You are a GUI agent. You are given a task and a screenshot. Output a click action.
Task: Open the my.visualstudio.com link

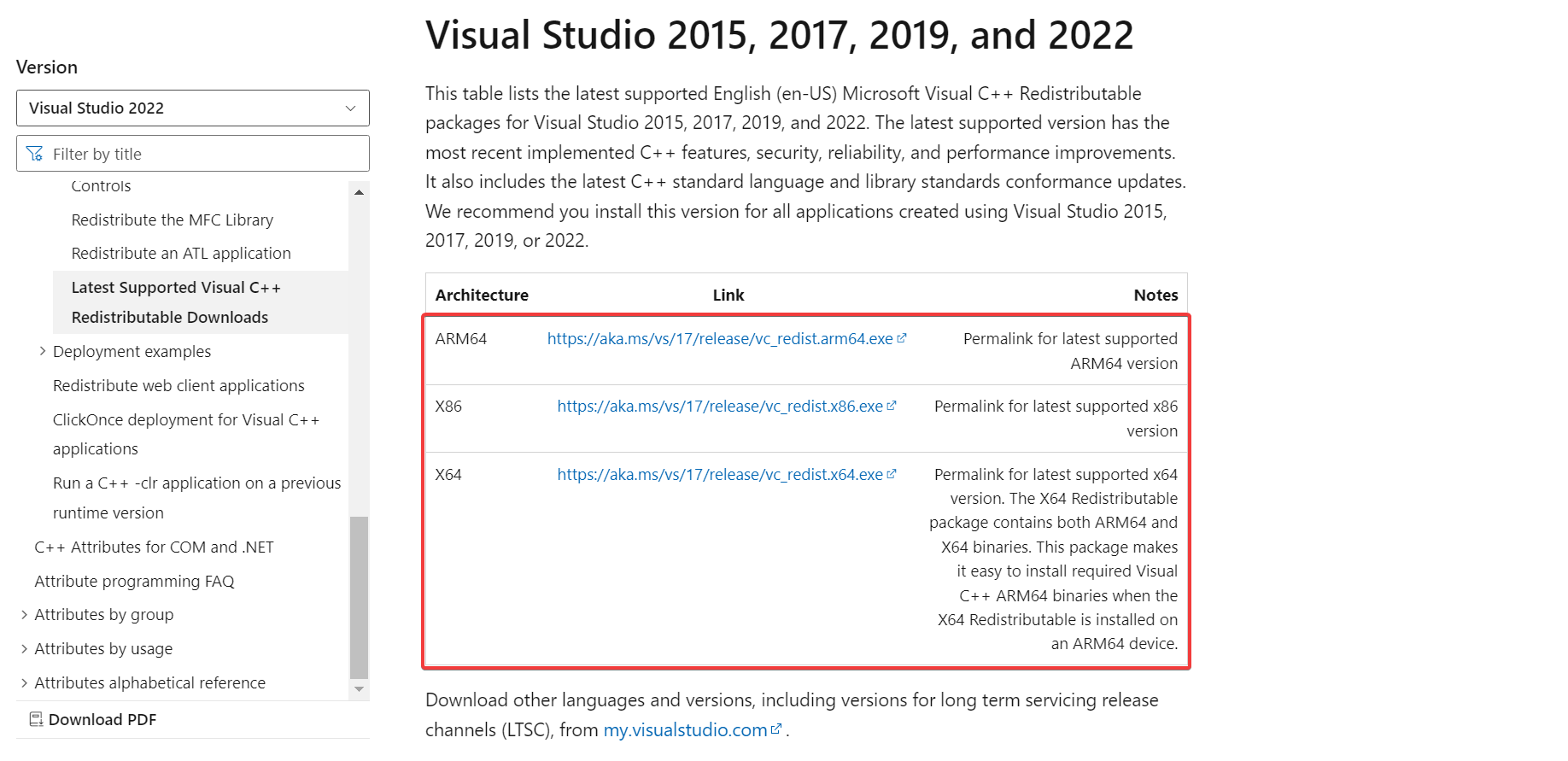pyautogui.click(x=685, y=730)
